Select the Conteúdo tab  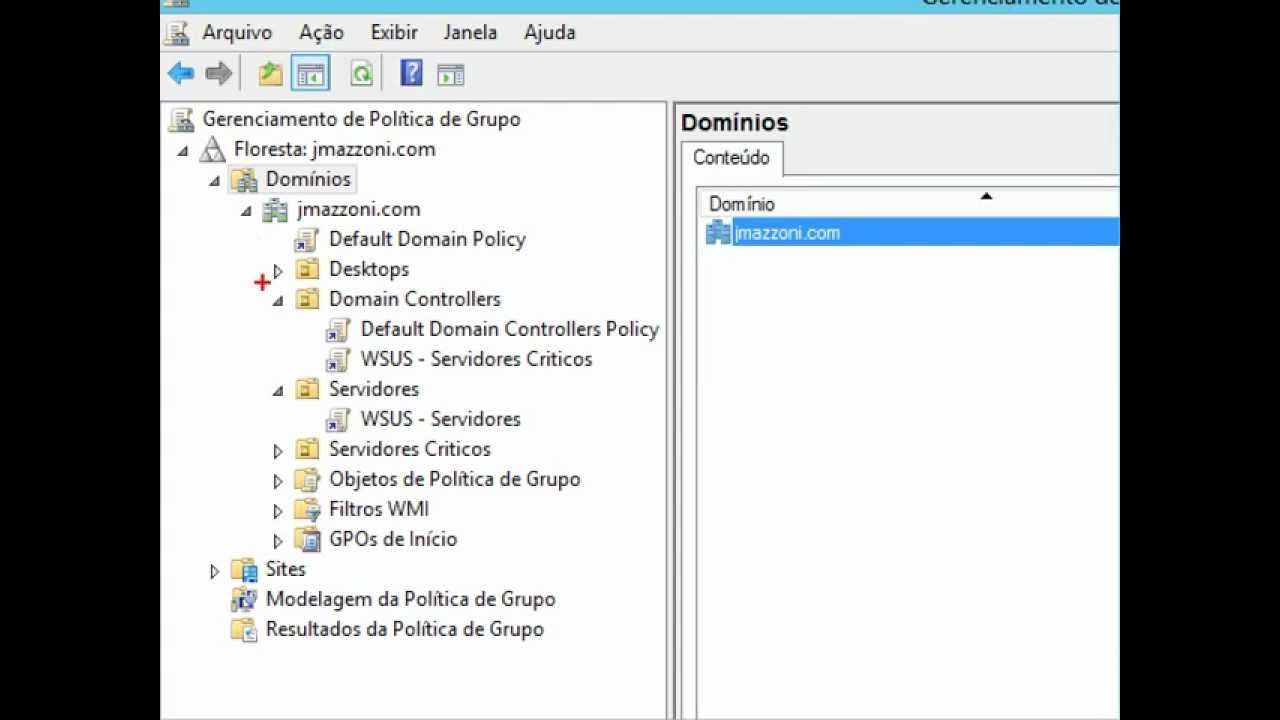click(731, 158)
